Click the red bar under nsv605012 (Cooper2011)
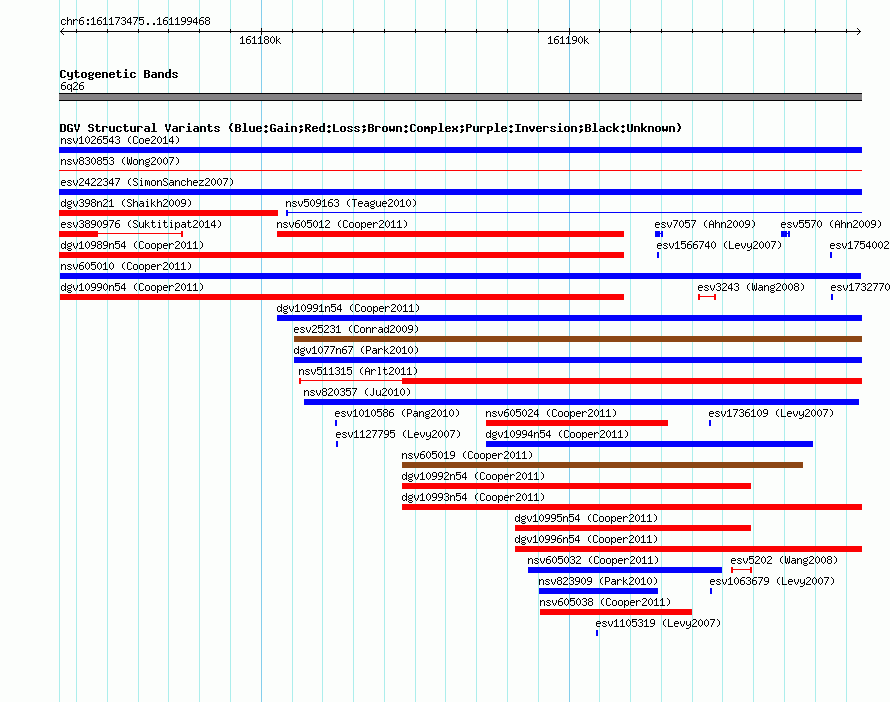890x702 pixels. 450,234
